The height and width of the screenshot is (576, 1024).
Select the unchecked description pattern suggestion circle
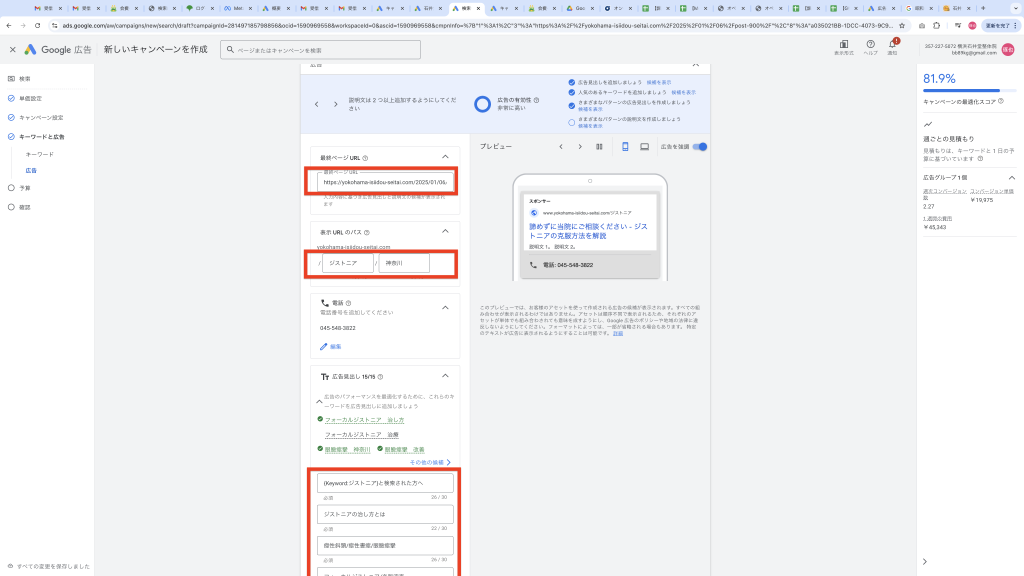click(572, 122)
